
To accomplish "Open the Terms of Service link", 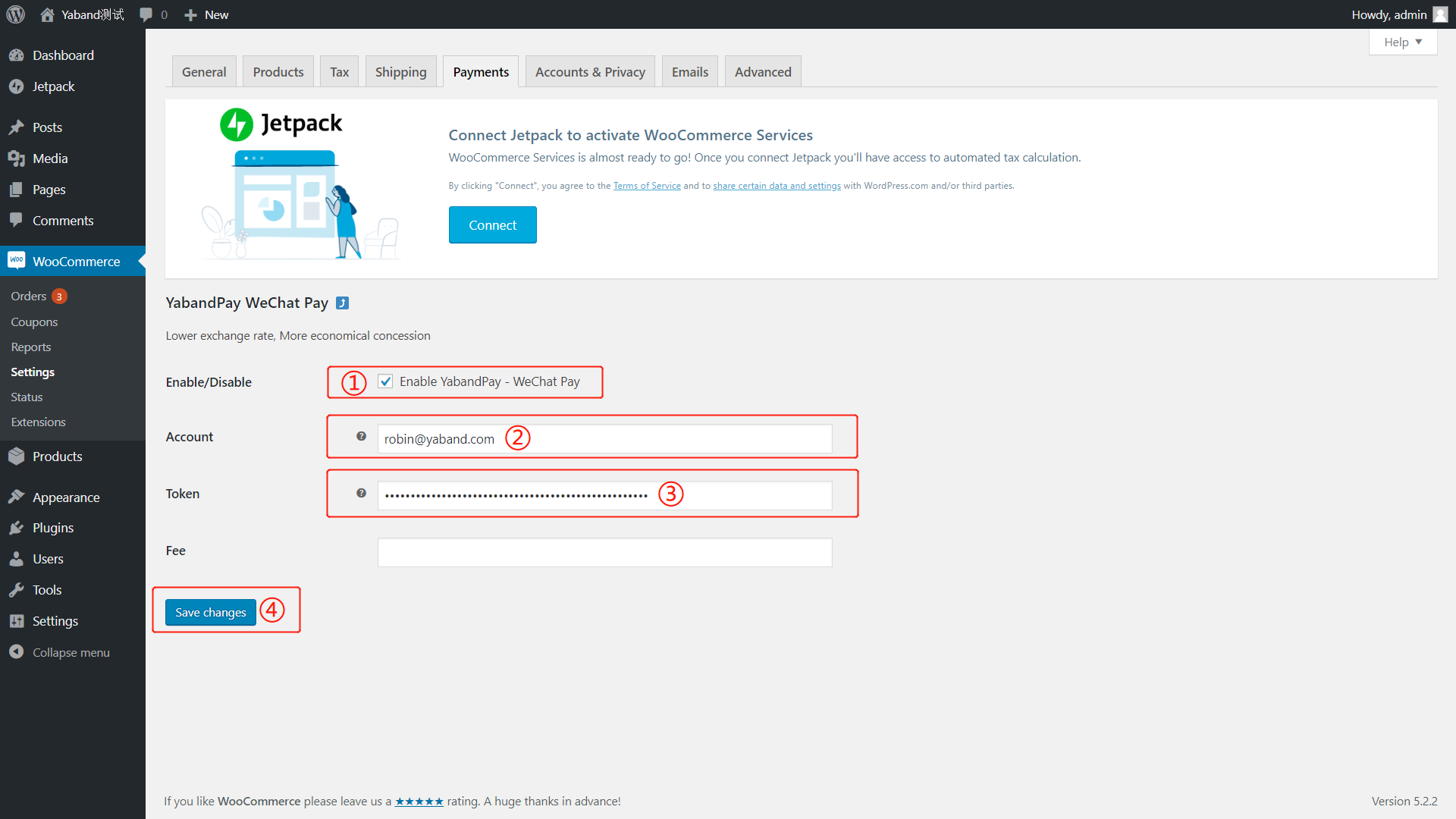I will pos(647,186).
